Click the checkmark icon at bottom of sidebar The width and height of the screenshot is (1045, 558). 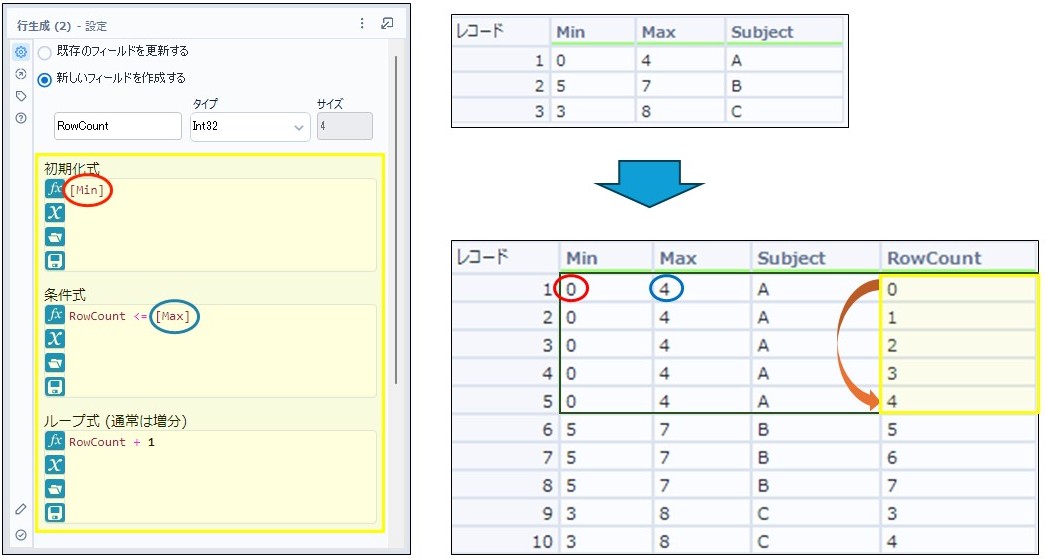(x=20, y=535)
